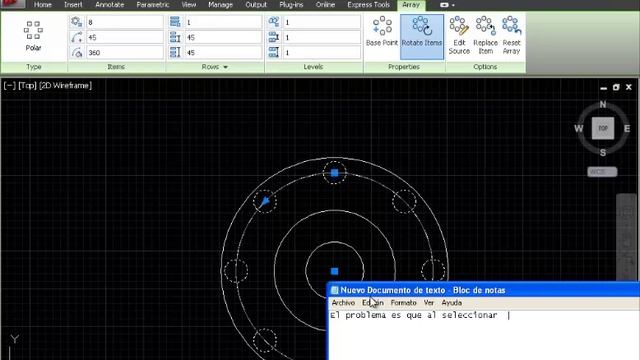Edit the row spacing field

(223, 38)
